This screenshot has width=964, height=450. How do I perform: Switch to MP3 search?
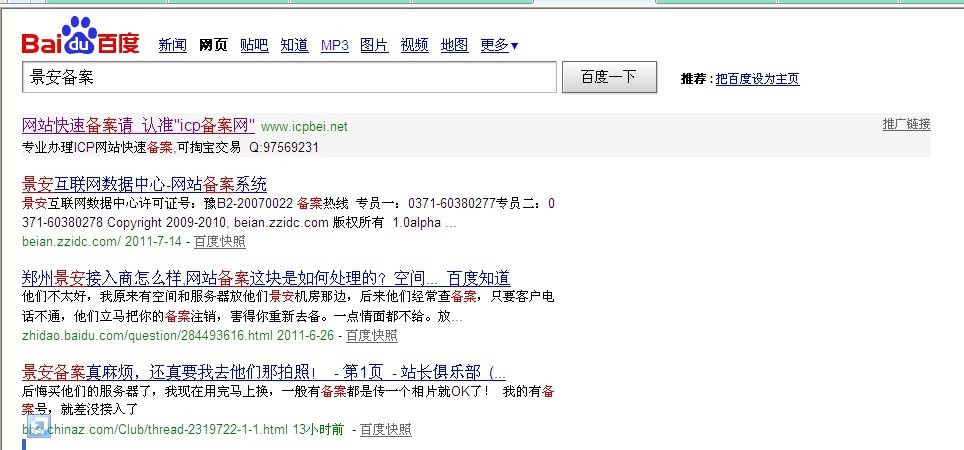pos(334,45)
